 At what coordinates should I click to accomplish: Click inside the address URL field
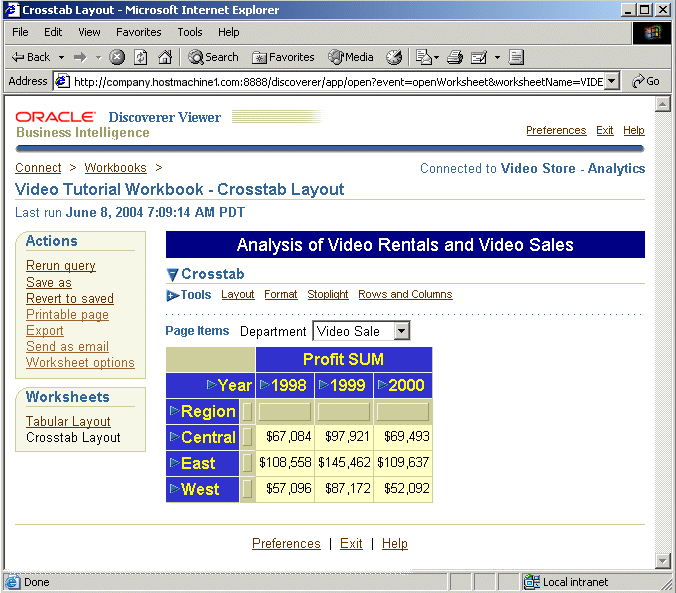pos(338,82)
